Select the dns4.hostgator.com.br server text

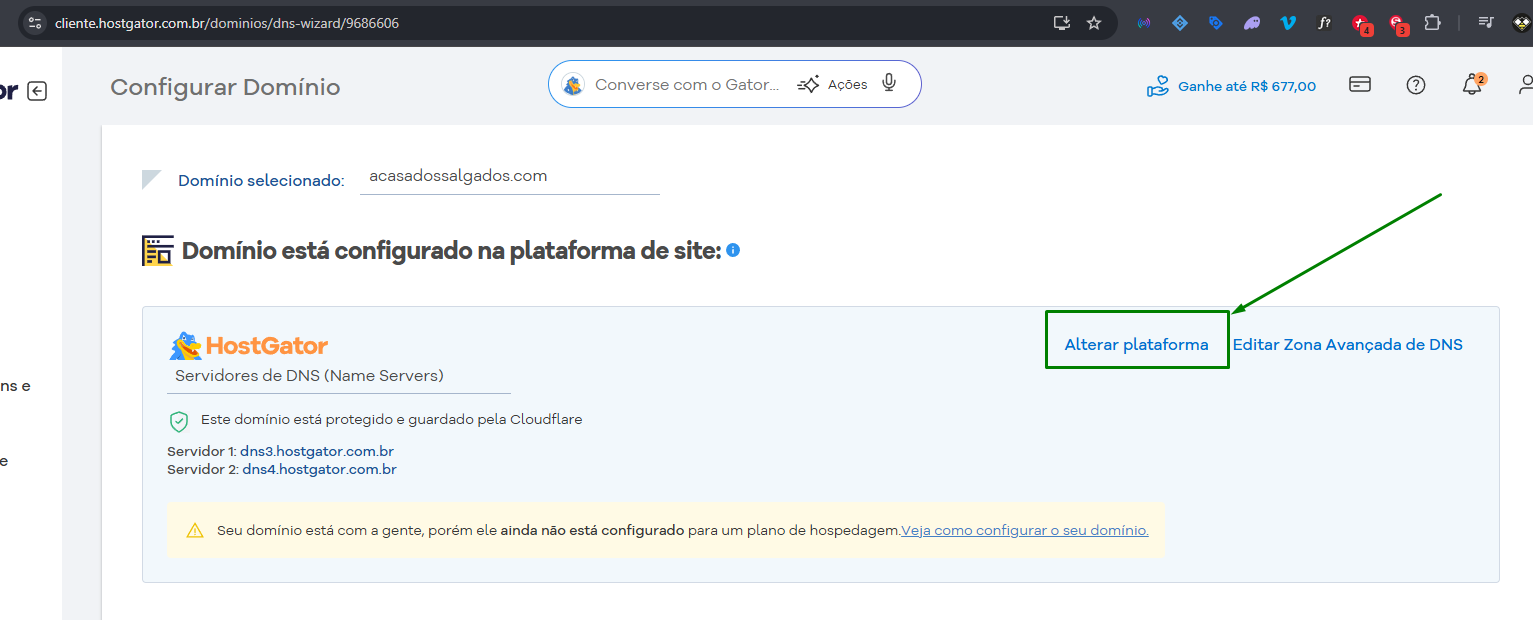pyautogui.click(x=319, y=469)
